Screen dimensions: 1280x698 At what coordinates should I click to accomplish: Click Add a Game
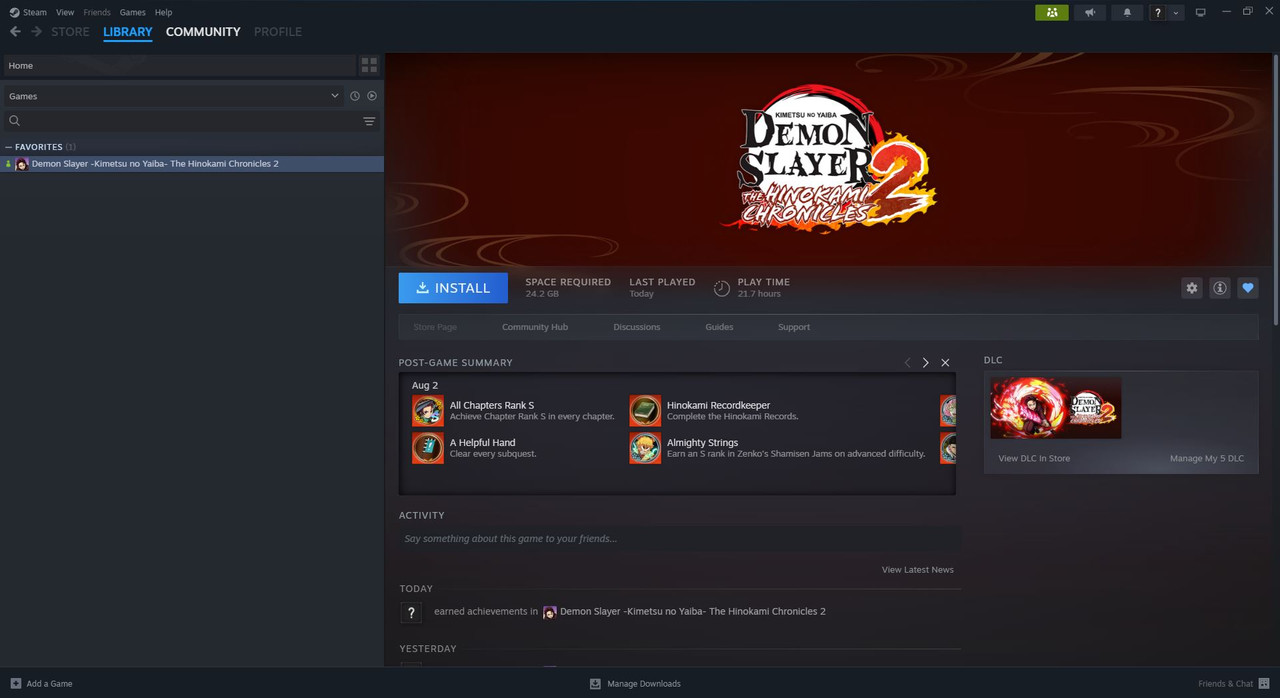(41, 684)
